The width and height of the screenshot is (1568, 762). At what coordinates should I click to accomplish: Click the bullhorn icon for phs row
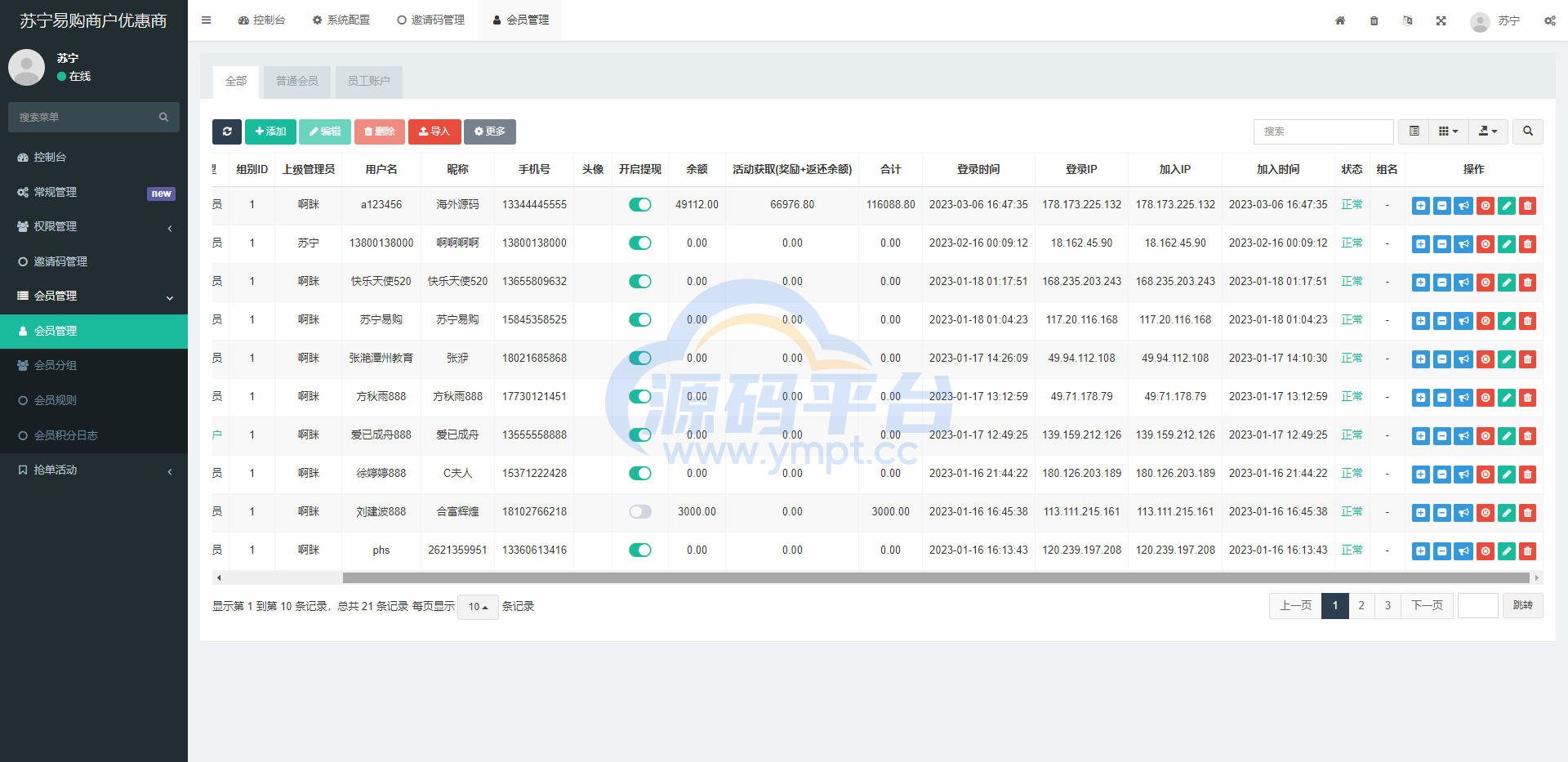click(x=1463, y=551)
